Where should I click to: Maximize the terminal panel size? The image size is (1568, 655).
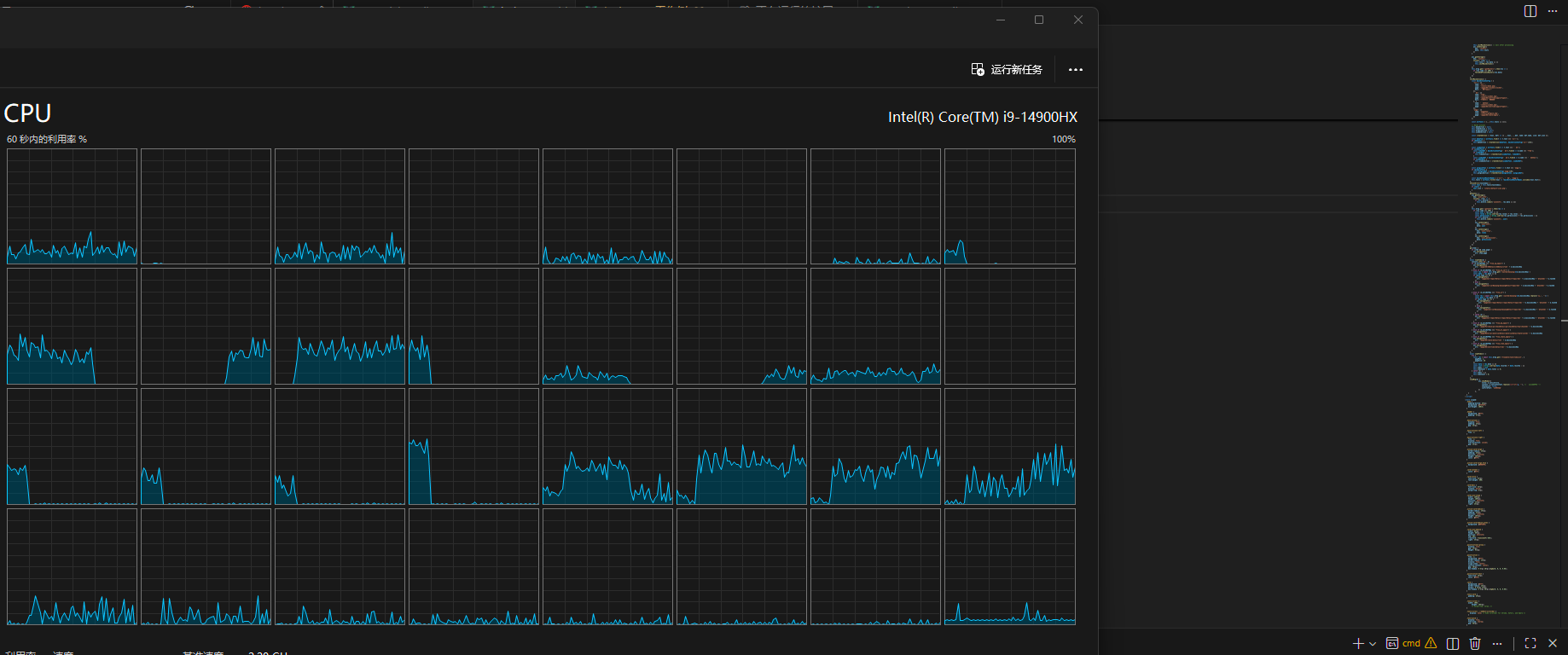1530,643
